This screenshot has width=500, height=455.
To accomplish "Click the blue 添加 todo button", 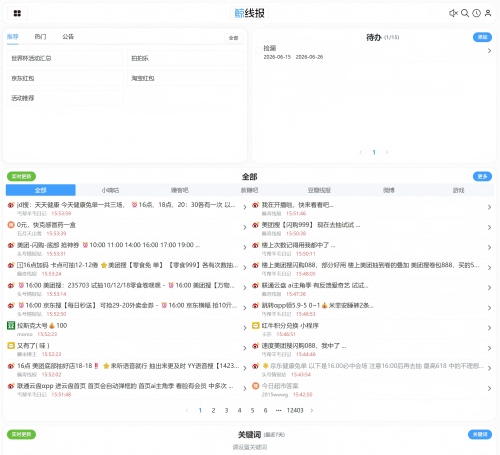I will (482, 37).
